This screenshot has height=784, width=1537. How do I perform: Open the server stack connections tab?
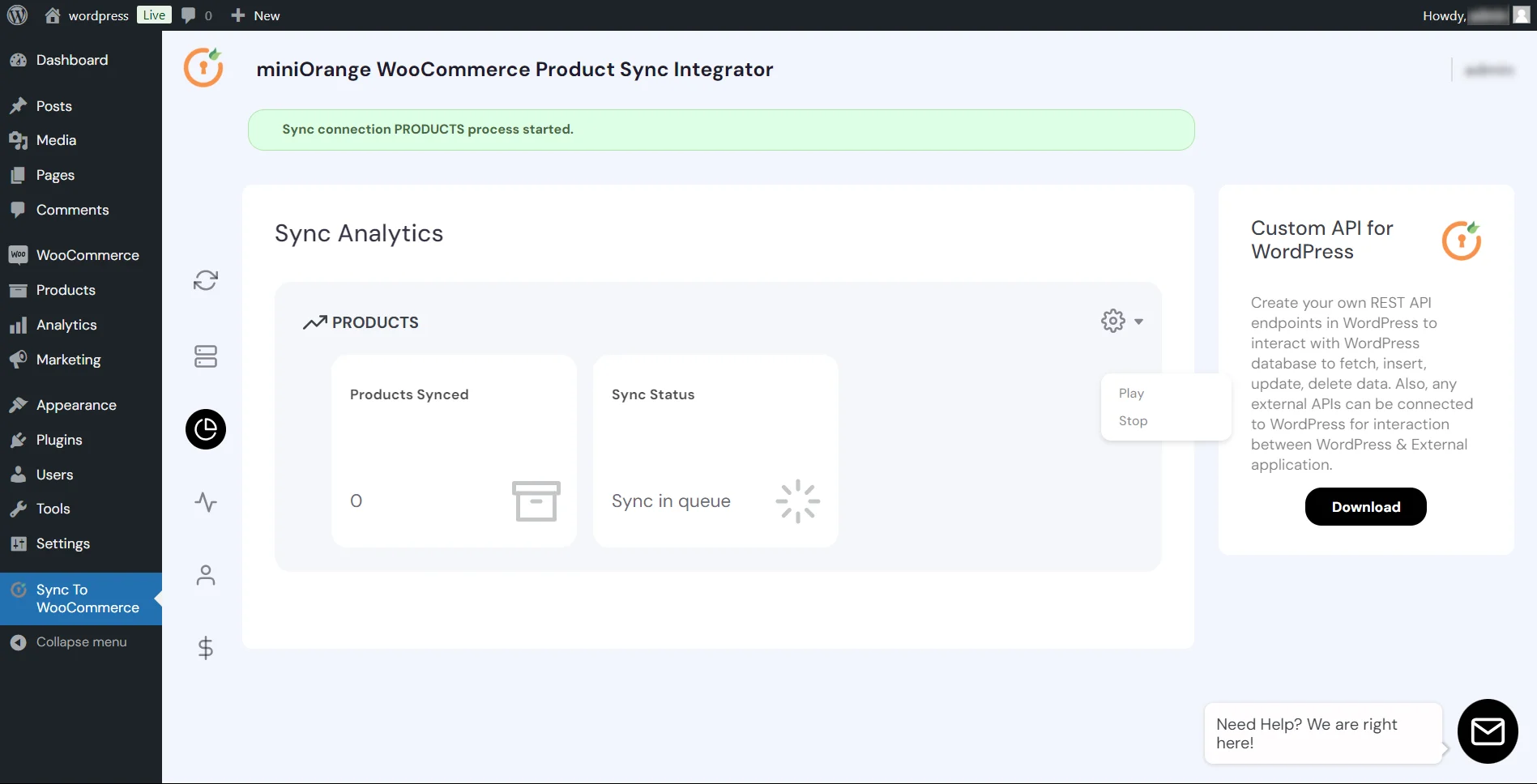click(206, 356)
